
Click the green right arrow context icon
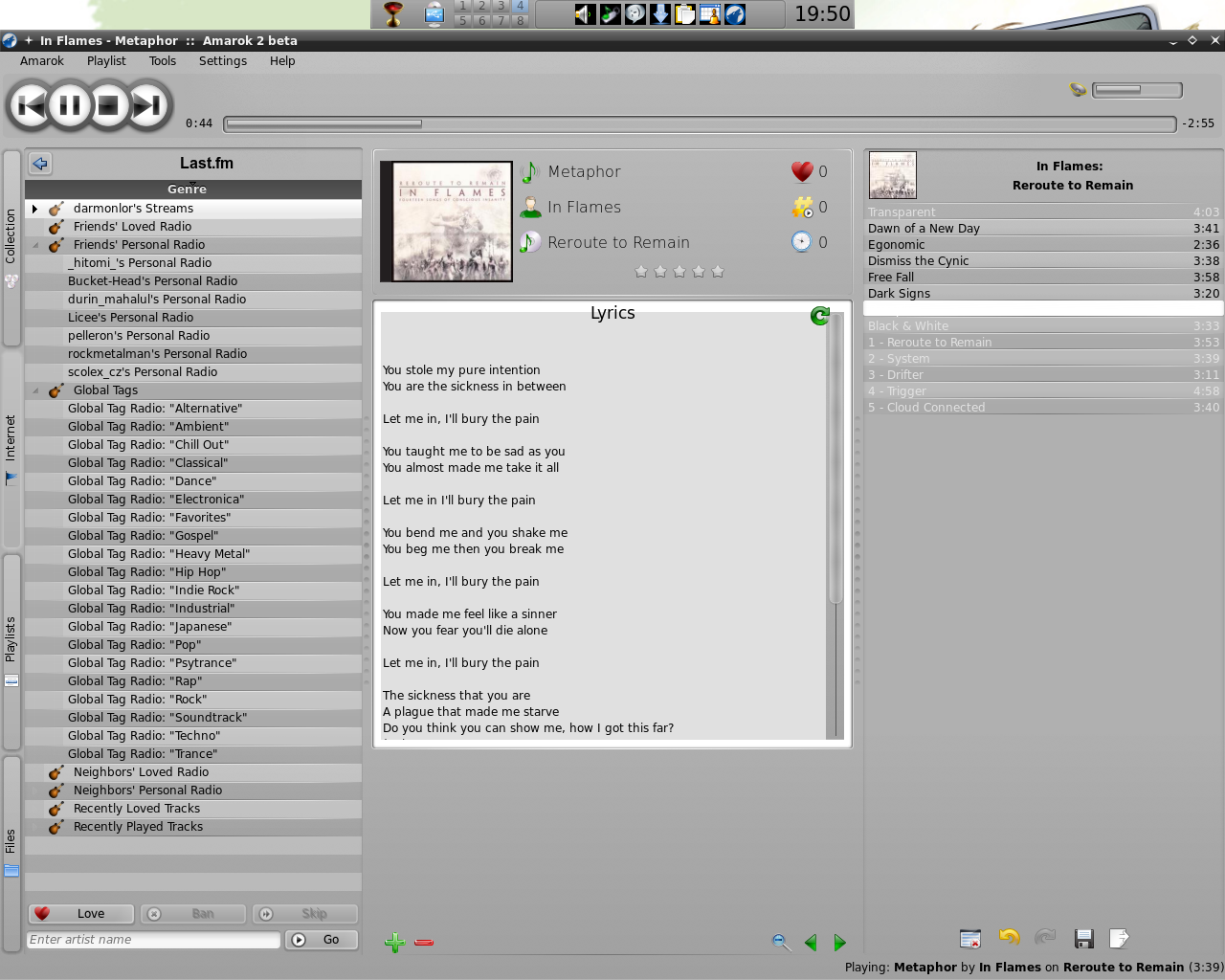[839, 943]
